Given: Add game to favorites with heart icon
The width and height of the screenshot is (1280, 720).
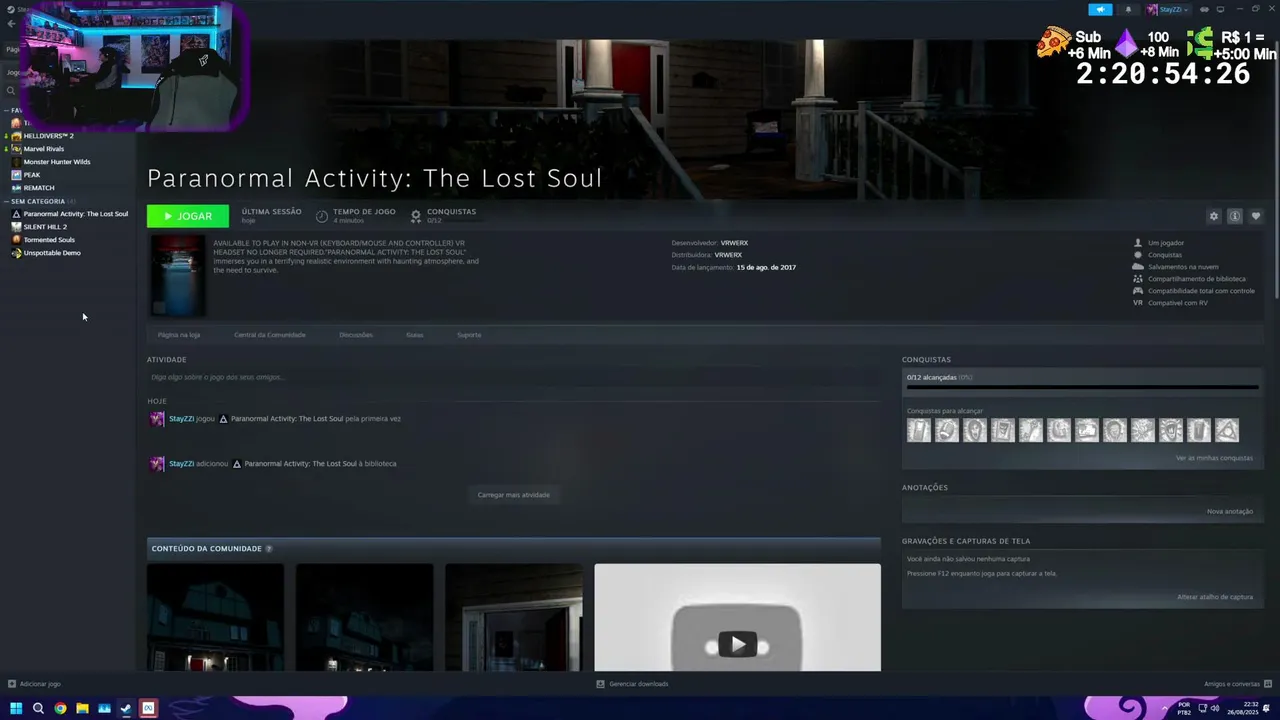Looking at the screenshot, I should tap(1256, 216).
